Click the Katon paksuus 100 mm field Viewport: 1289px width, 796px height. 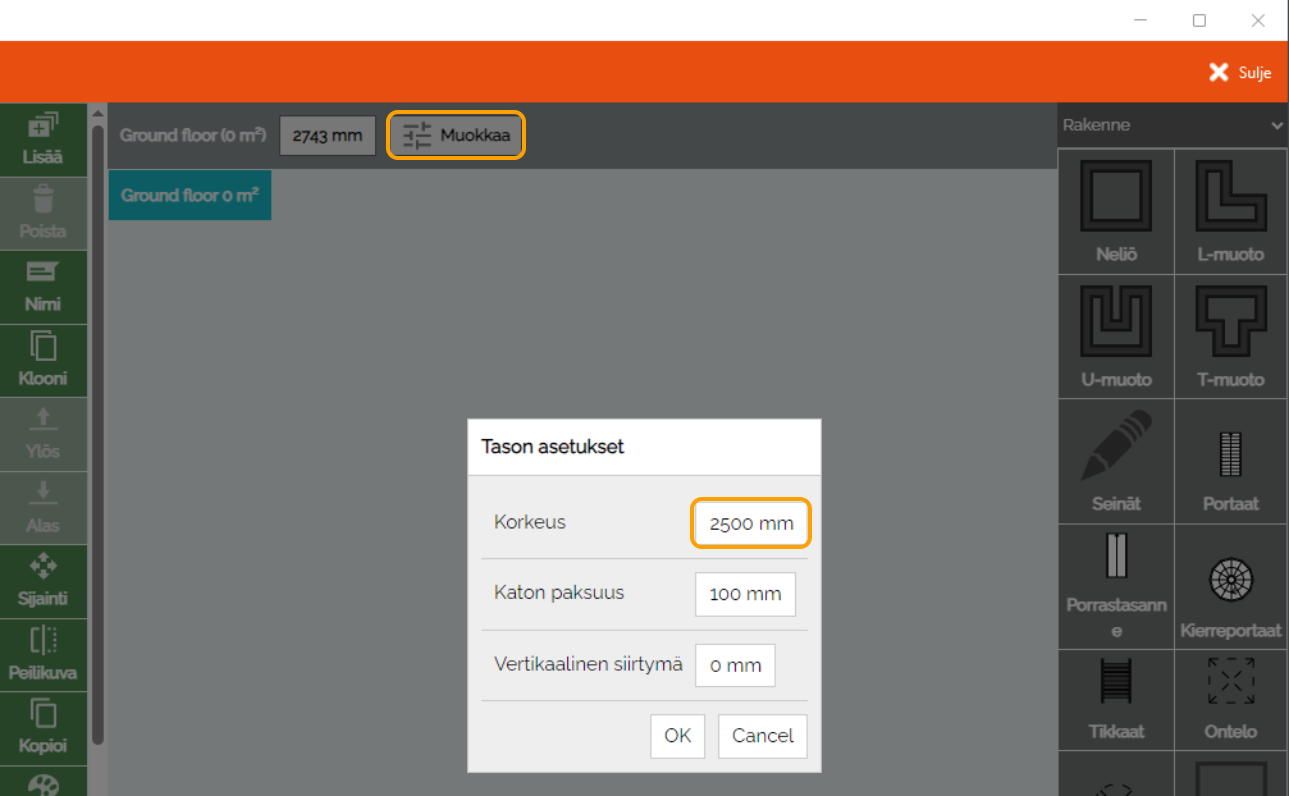tap(745, 594)
